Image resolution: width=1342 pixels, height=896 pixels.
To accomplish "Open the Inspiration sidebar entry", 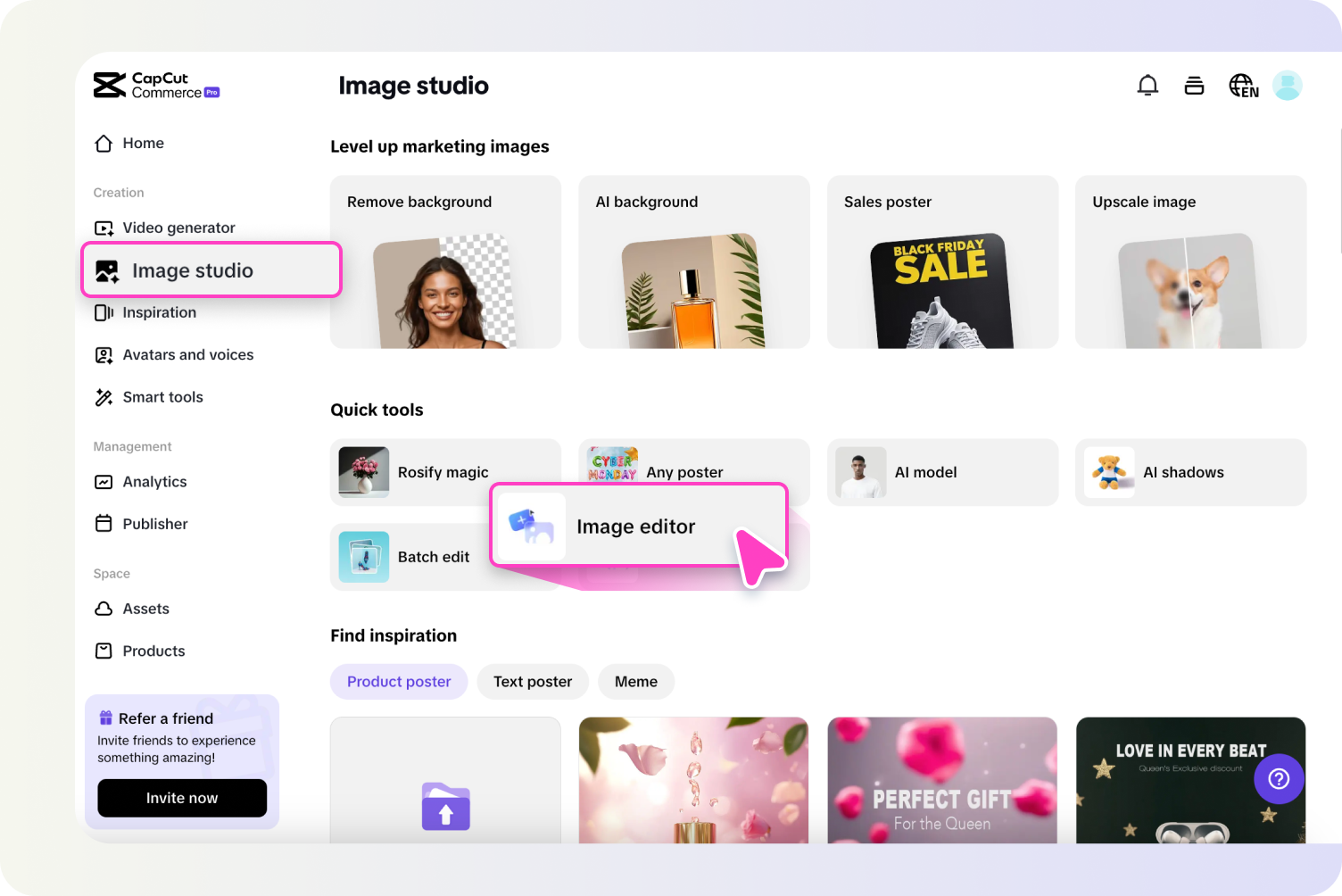I will [159, 312].
